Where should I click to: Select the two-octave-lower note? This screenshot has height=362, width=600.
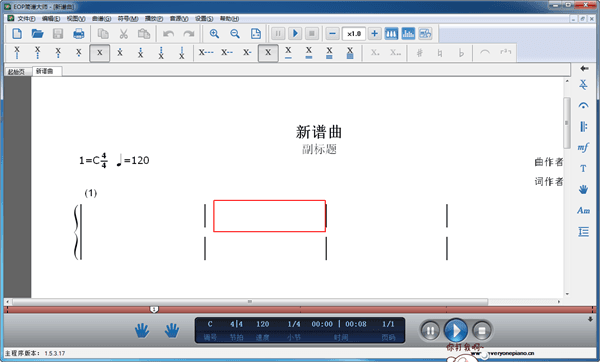tap(58, 53)
